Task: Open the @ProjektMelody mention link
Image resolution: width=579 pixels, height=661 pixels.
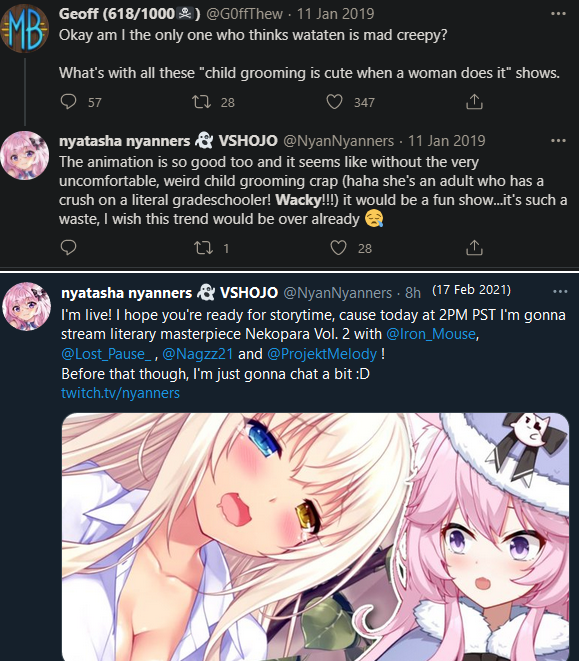Action: (322, 353)
